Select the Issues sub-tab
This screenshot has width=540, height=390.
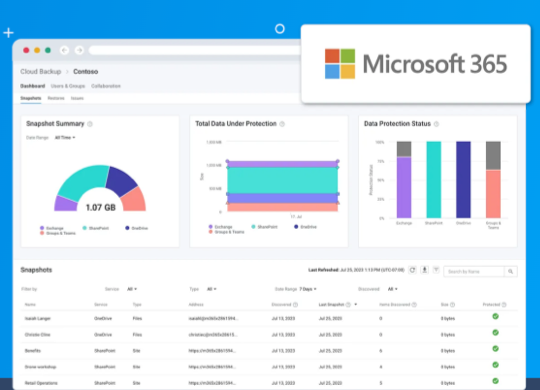pyautogui.click(x=77, y=99)
